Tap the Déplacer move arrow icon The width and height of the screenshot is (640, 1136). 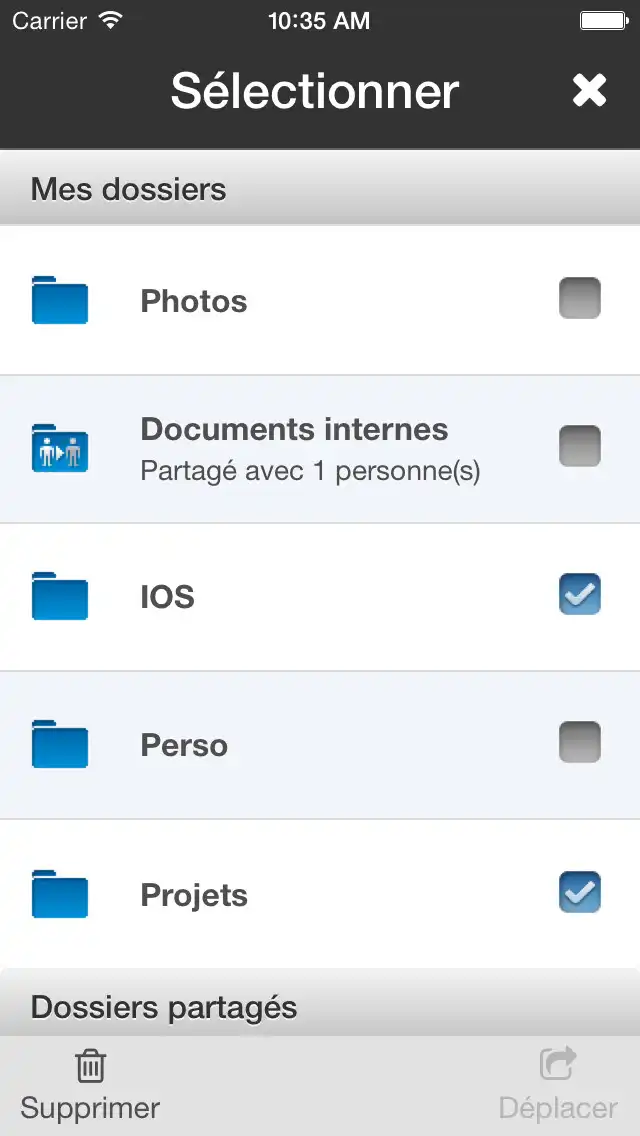(558, 1064)
